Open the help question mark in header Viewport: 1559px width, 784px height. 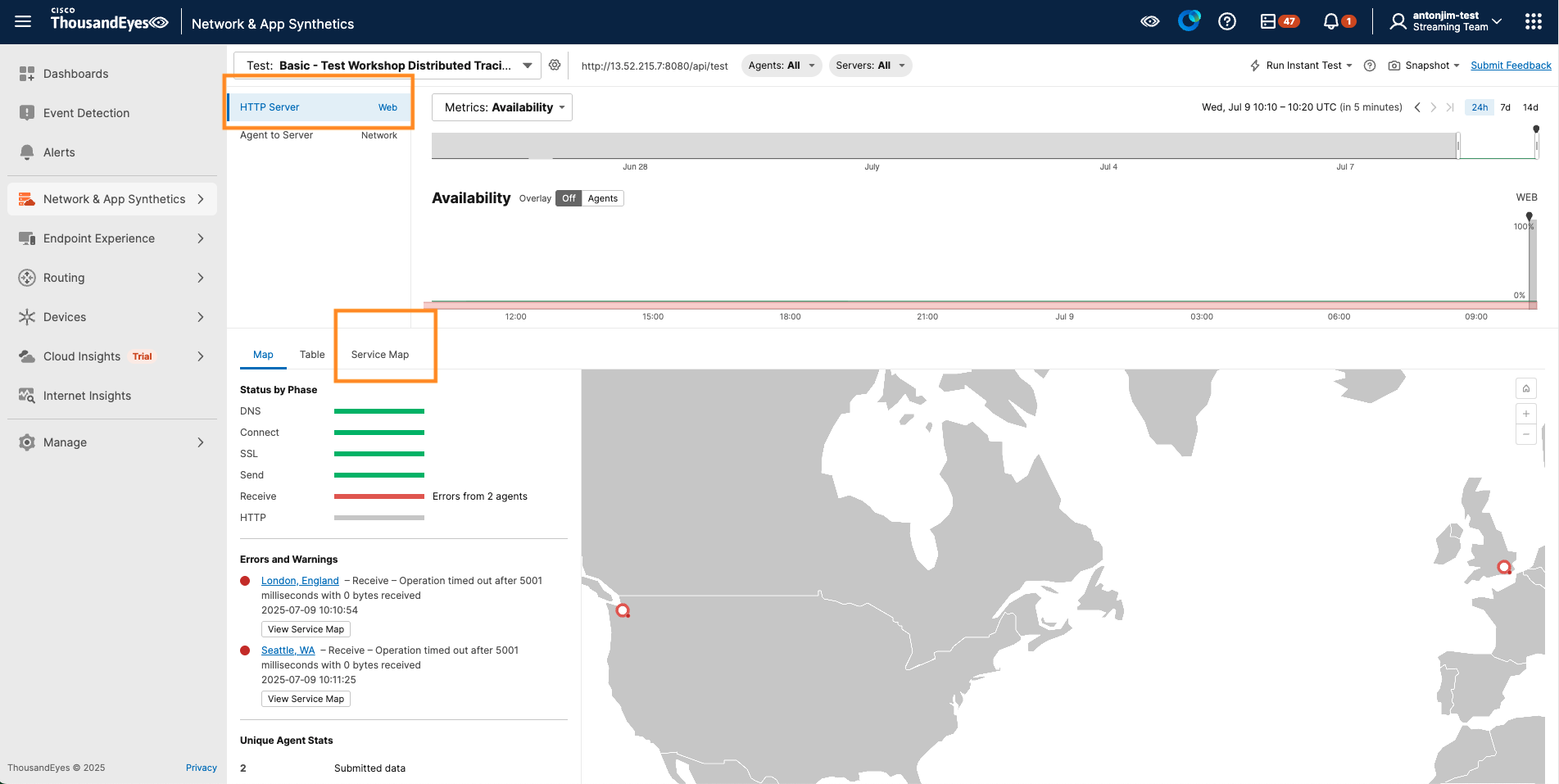pyautogui.click(x=1226, y=22)
